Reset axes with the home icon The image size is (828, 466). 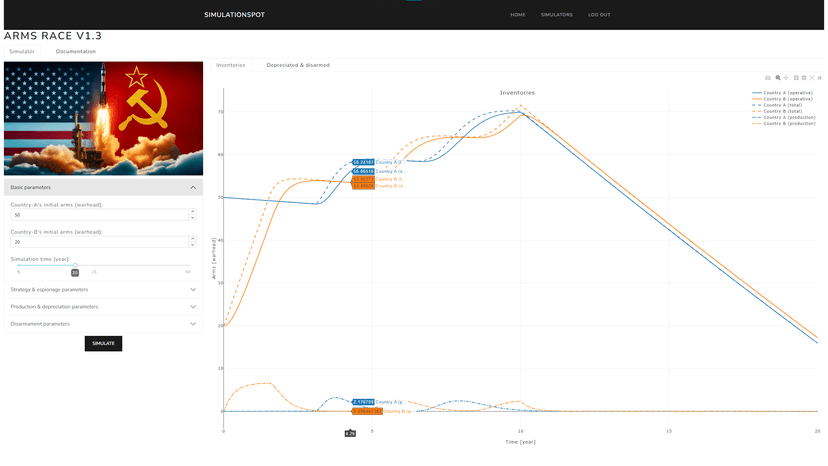(x=821, y=77)
